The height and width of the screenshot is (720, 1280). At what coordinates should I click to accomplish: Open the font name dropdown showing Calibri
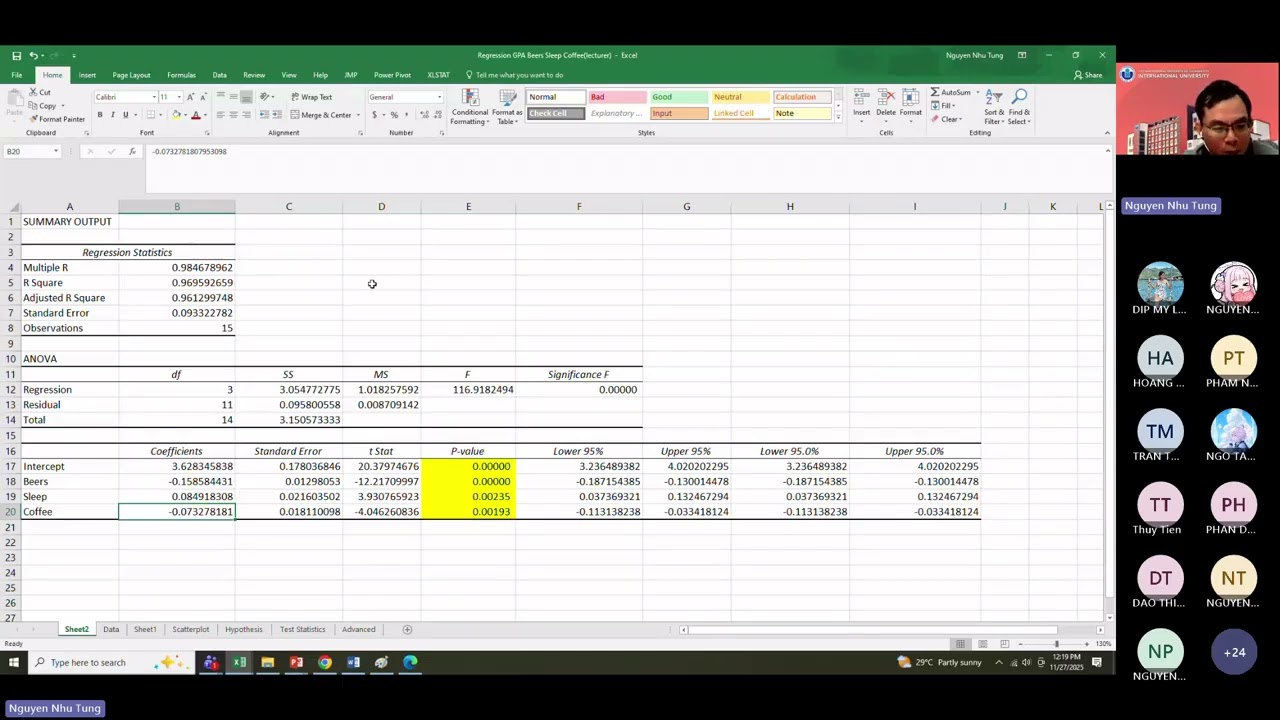tap(153, 97)
